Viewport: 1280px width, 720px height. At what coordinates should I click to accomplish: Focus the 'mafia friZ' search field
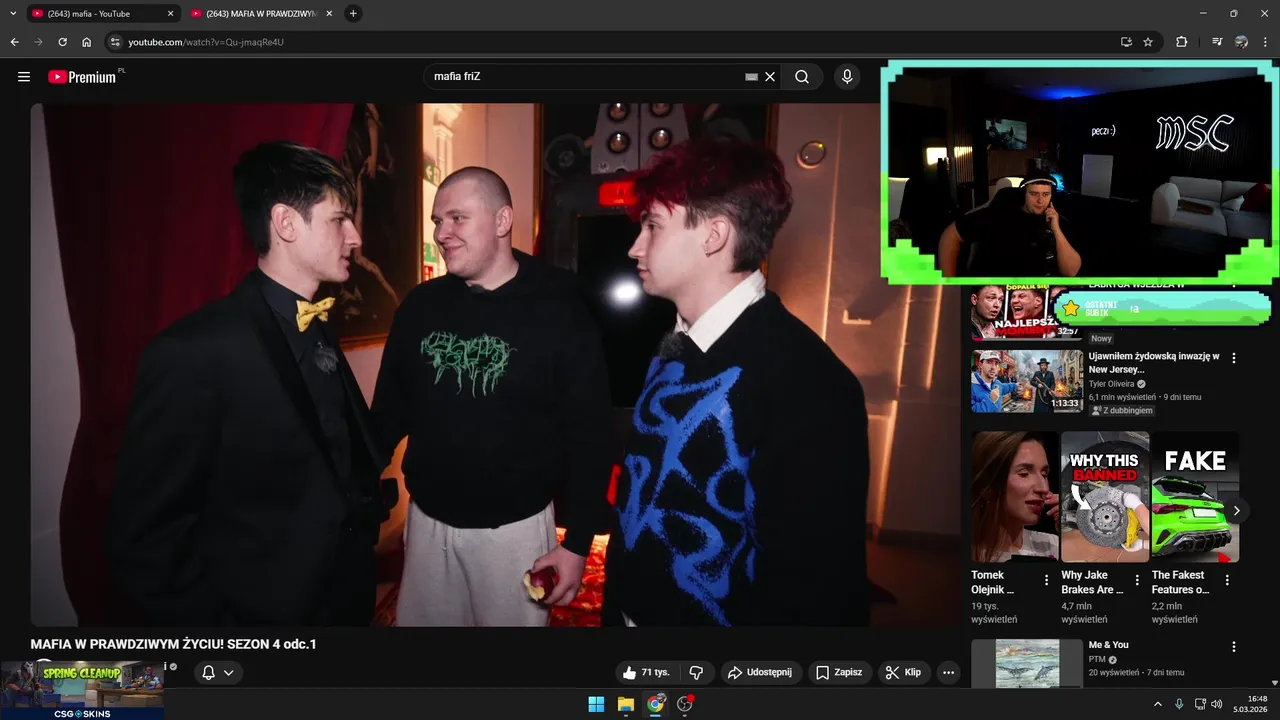click(585, 77)
